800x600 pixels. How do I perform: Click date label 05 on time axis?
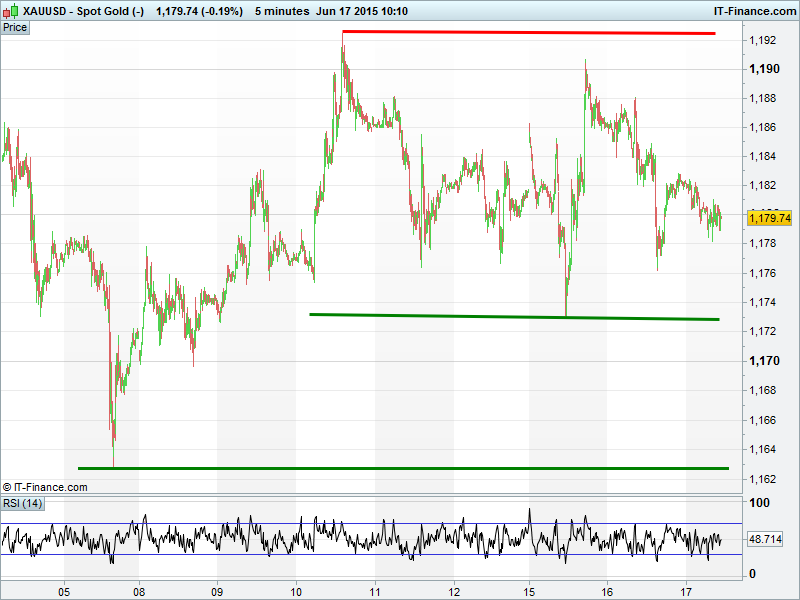pos(65,590)
